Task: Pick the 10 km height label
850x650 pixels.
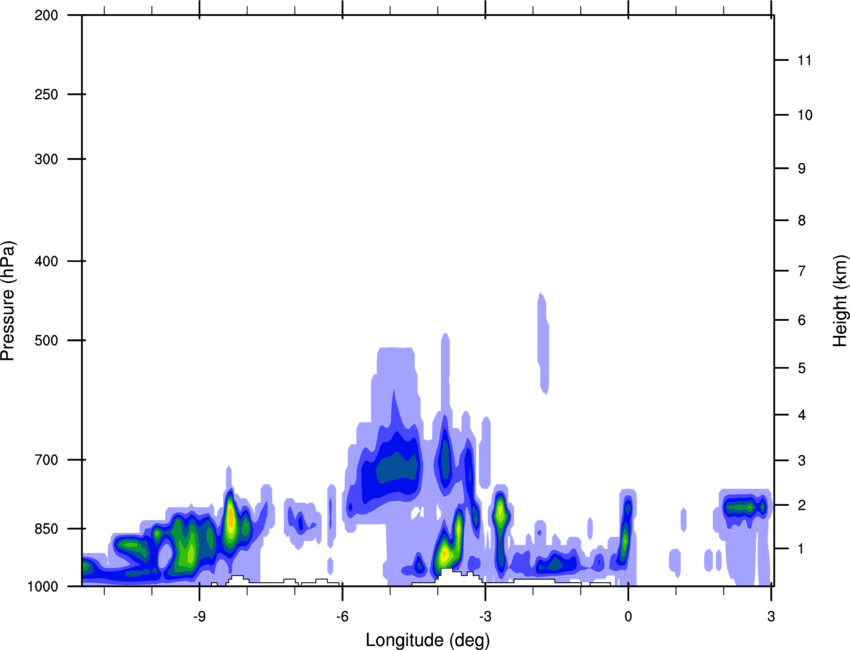Action: pyautogui.click(x=805, y=115)
